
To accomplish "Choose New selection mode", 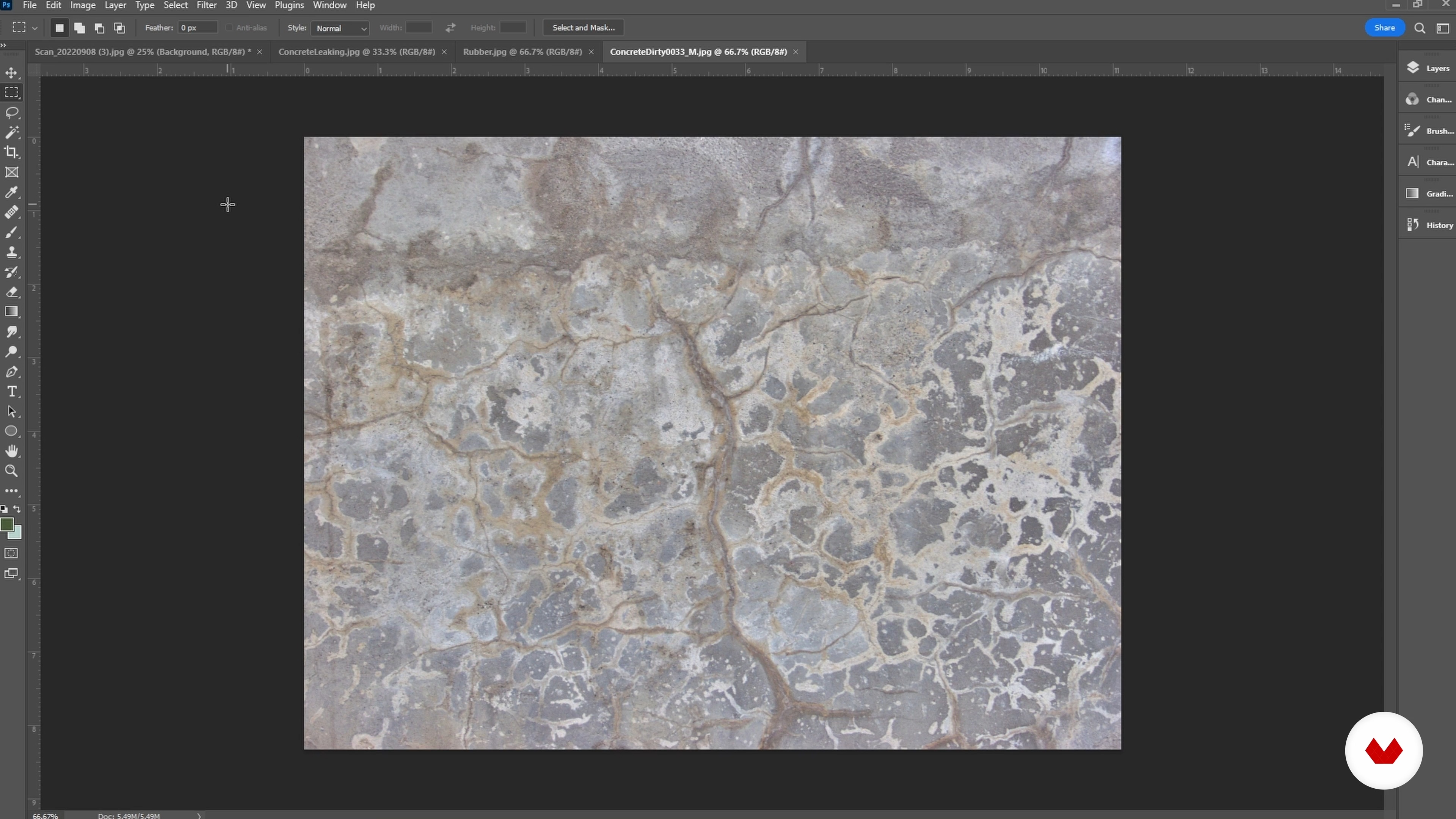I will 60,28.
